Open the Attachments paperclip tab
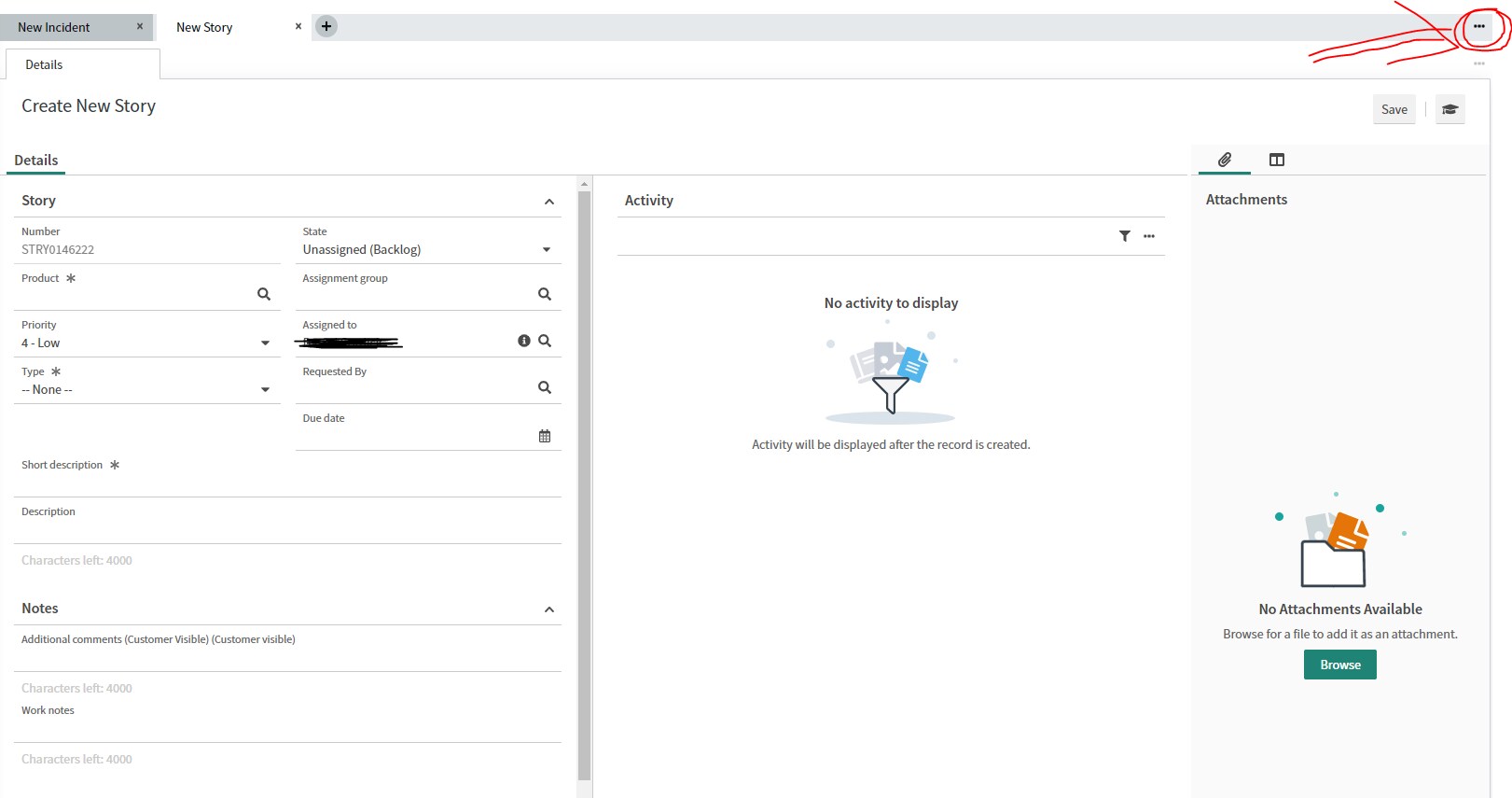The width and height of the screenshot is (1512, 798). point(1225,160)
